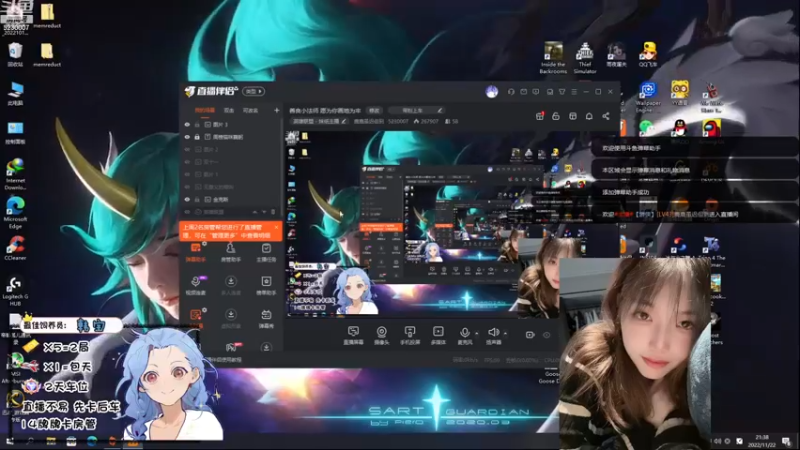Dismiss the orange notification banner
Screen dimensions: 800x450
pos(277,227)
